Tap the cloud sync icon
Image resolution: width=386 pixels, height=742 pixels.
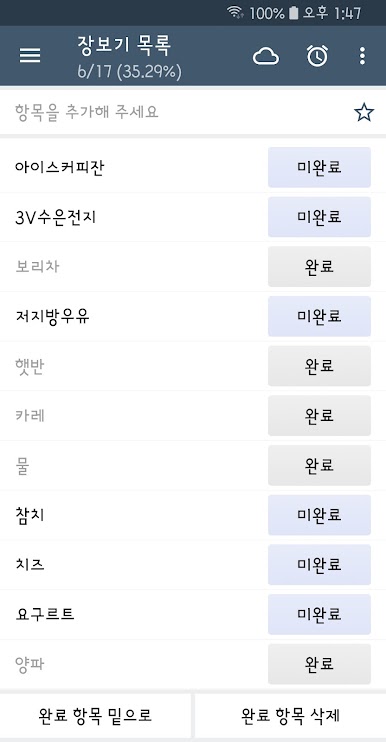pos(266,56)
